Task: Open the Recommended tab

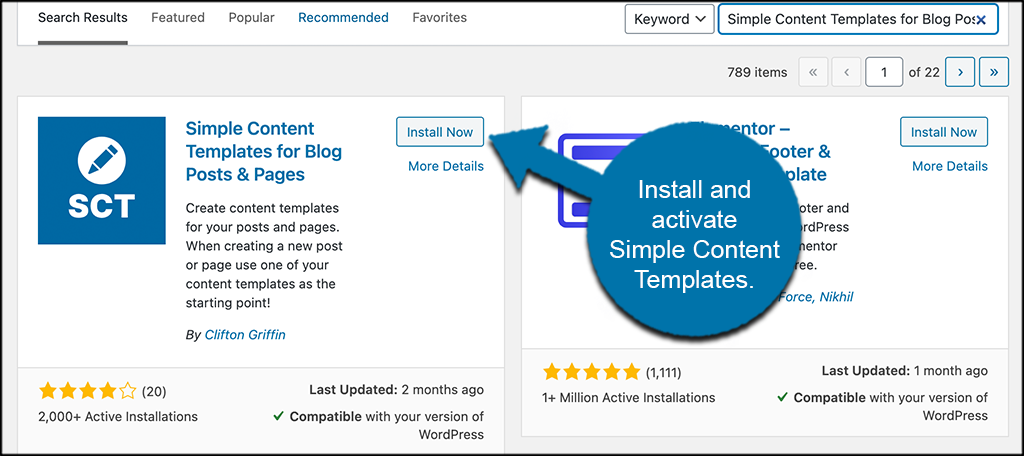Action: coord(344,18)
